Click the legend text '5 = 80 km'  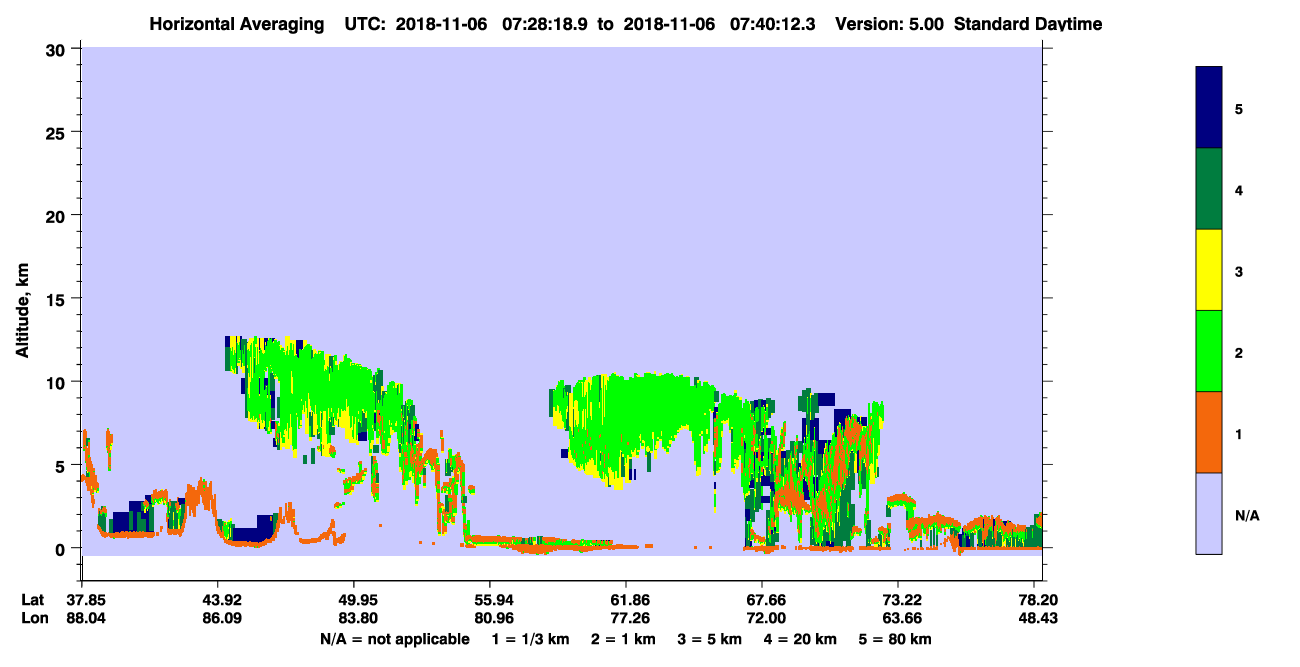pos(895,639)
